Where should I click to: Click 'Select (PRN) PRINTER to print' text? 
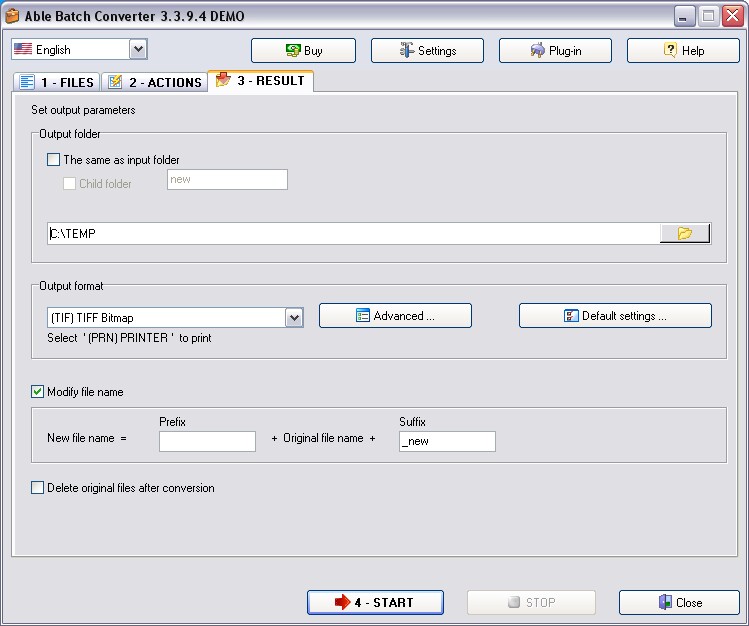tap(129, 338)
